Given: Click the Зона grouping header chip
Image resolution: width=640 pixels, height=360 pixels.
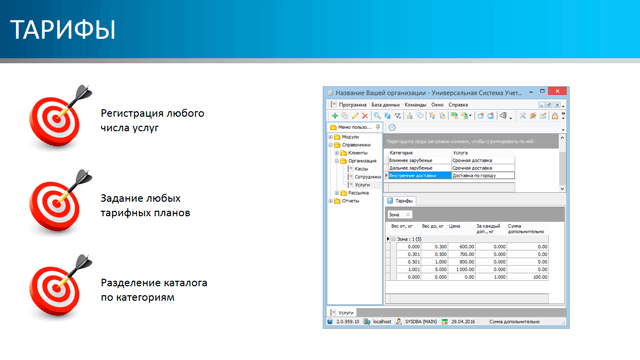Looking at the screenshot, I should pos(399,214).
